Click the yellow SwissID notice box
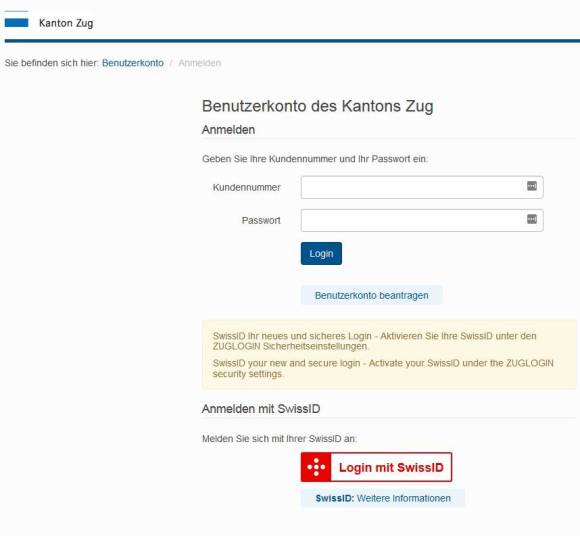This screenshot has height=536, width=580. point(389,355)
